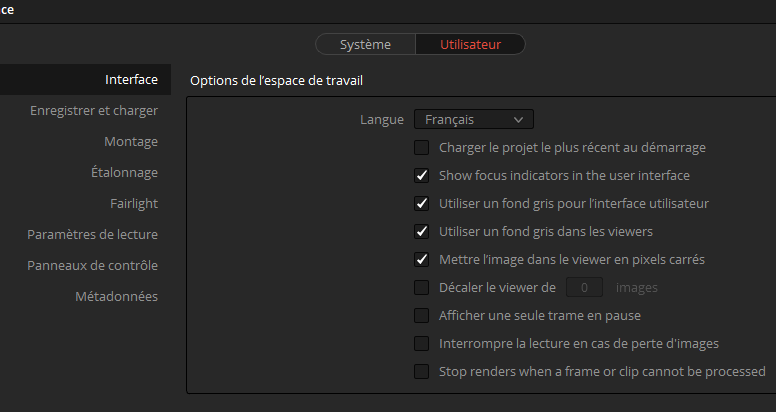Enable Stop renders when frame cannot be processed
776x412 pixels.
click(x=422, y=372)
